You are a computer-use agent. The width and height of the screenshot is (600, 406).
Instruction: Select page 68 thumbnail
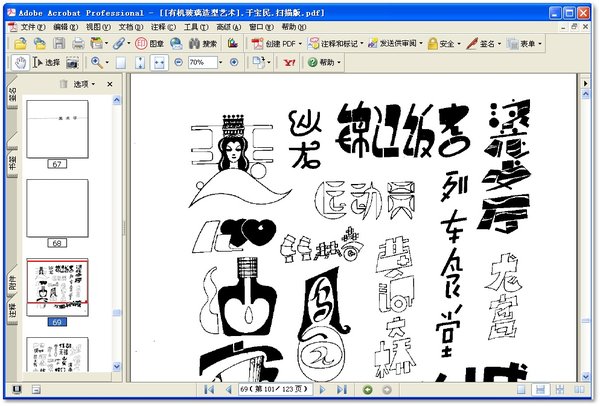pos(57,206)
